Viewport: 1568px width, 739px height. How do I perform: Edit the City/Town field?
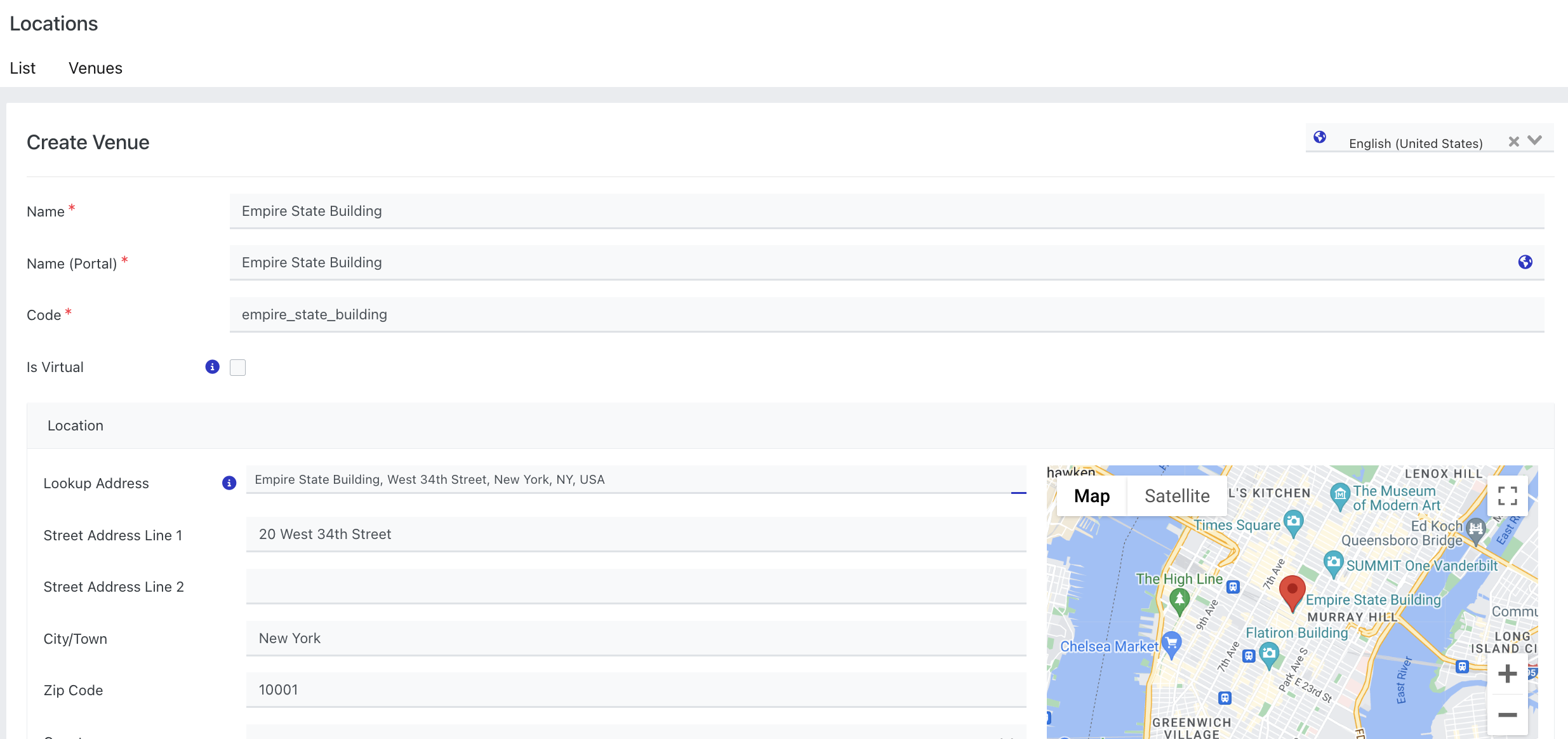tap(636, 639)
